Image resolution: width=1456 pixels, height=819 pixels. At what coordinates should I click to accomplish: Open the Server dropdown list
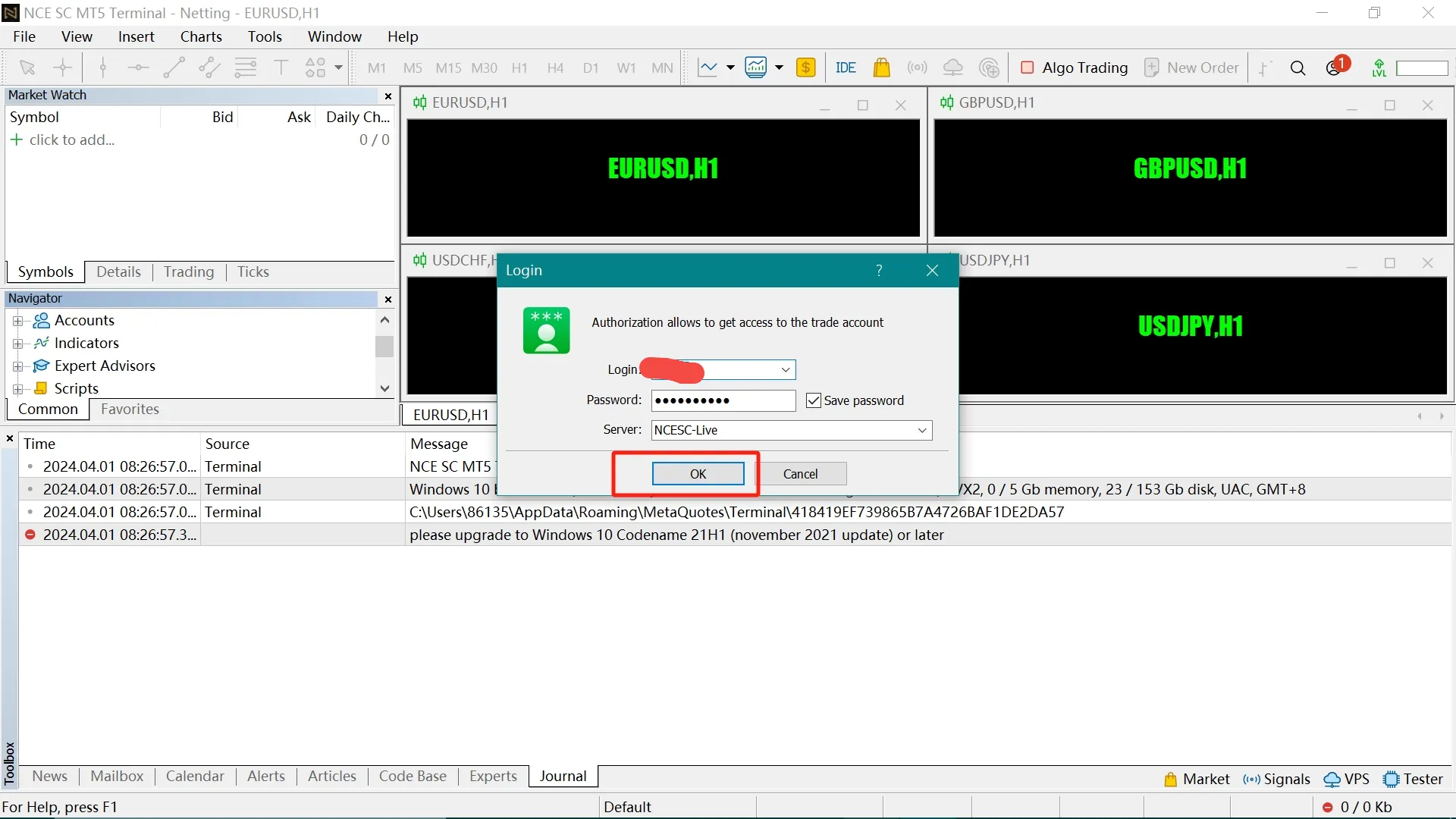[x=922, y=431]
